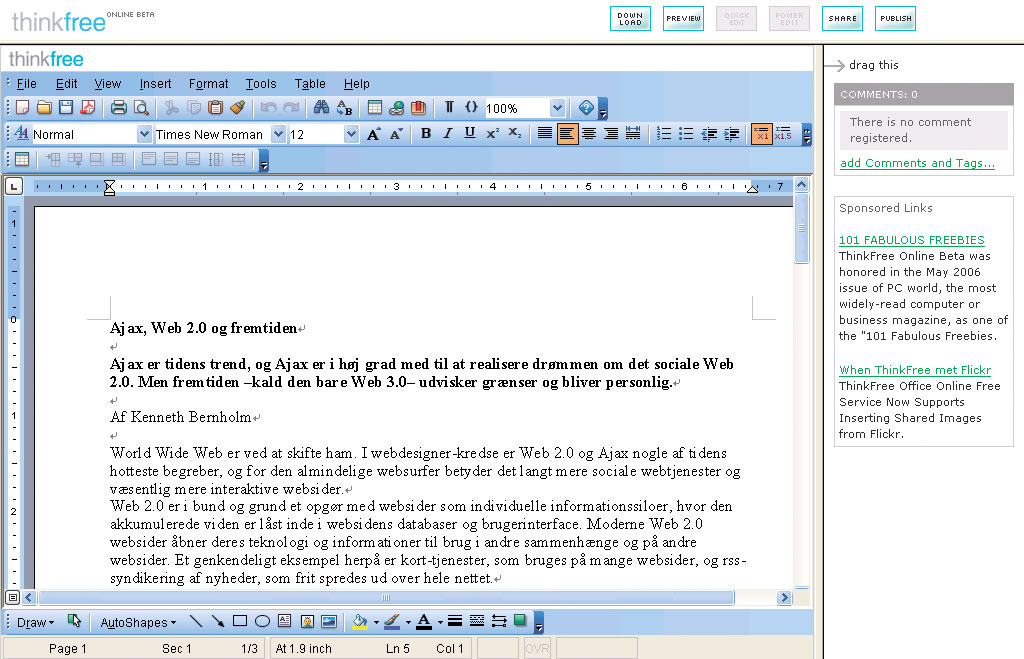
Task: Print the document
Action: point(118,108)
